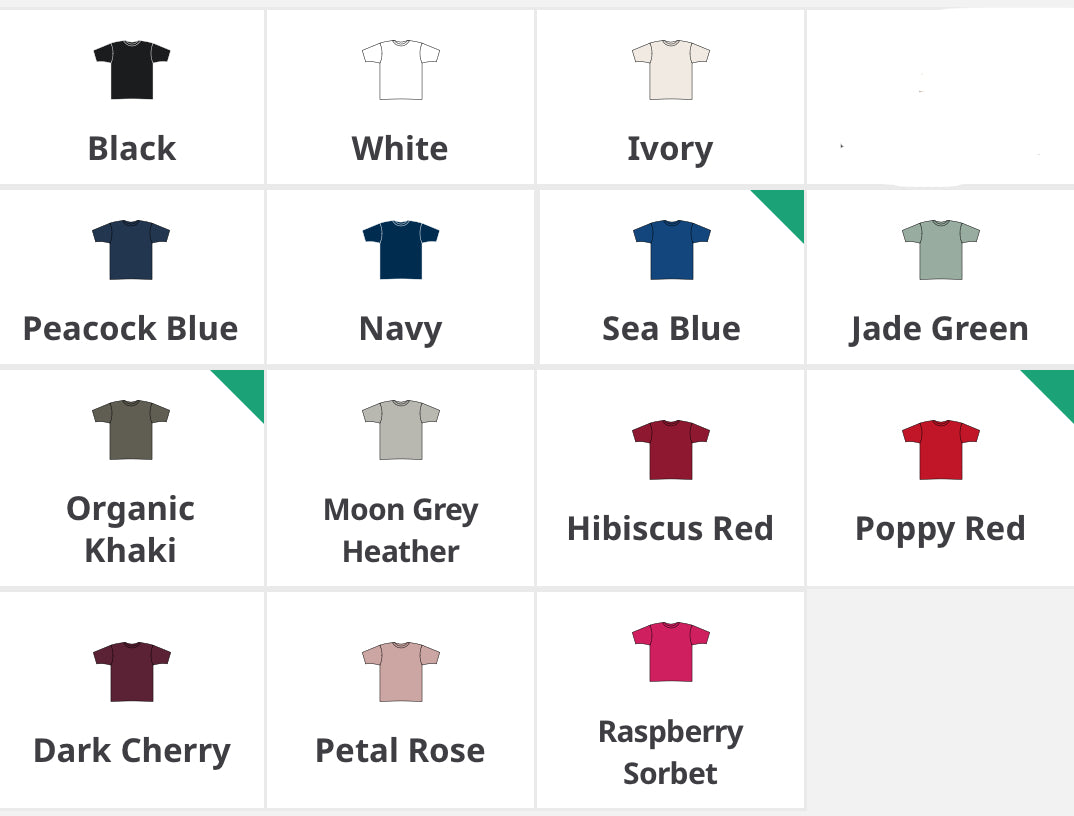
Task: Select the Petal Rose t-shirt icon
Action: coord(401,672)
